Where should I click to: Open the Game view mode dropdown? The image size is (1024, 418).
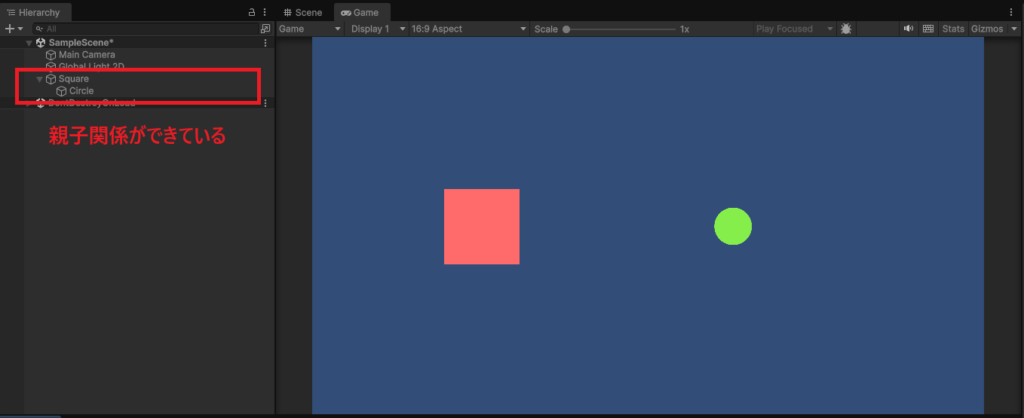310,29
